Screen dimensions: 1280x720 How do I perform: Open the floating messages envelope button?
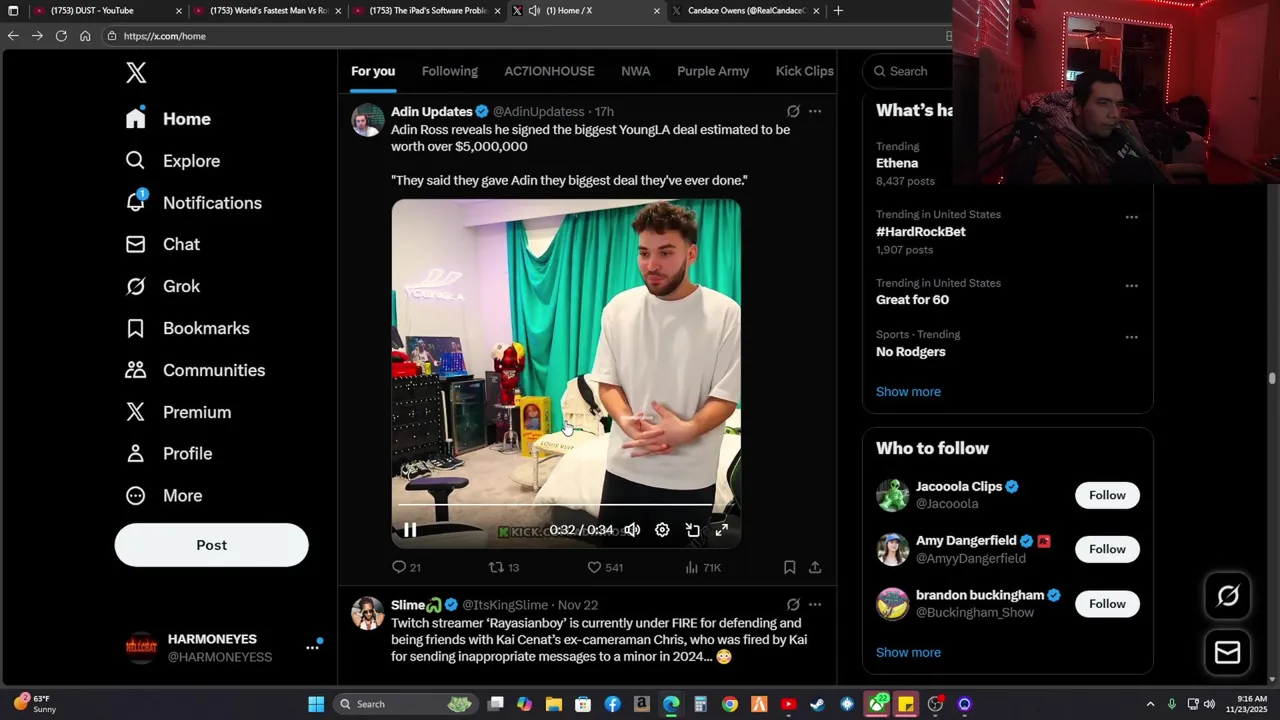1228,652
